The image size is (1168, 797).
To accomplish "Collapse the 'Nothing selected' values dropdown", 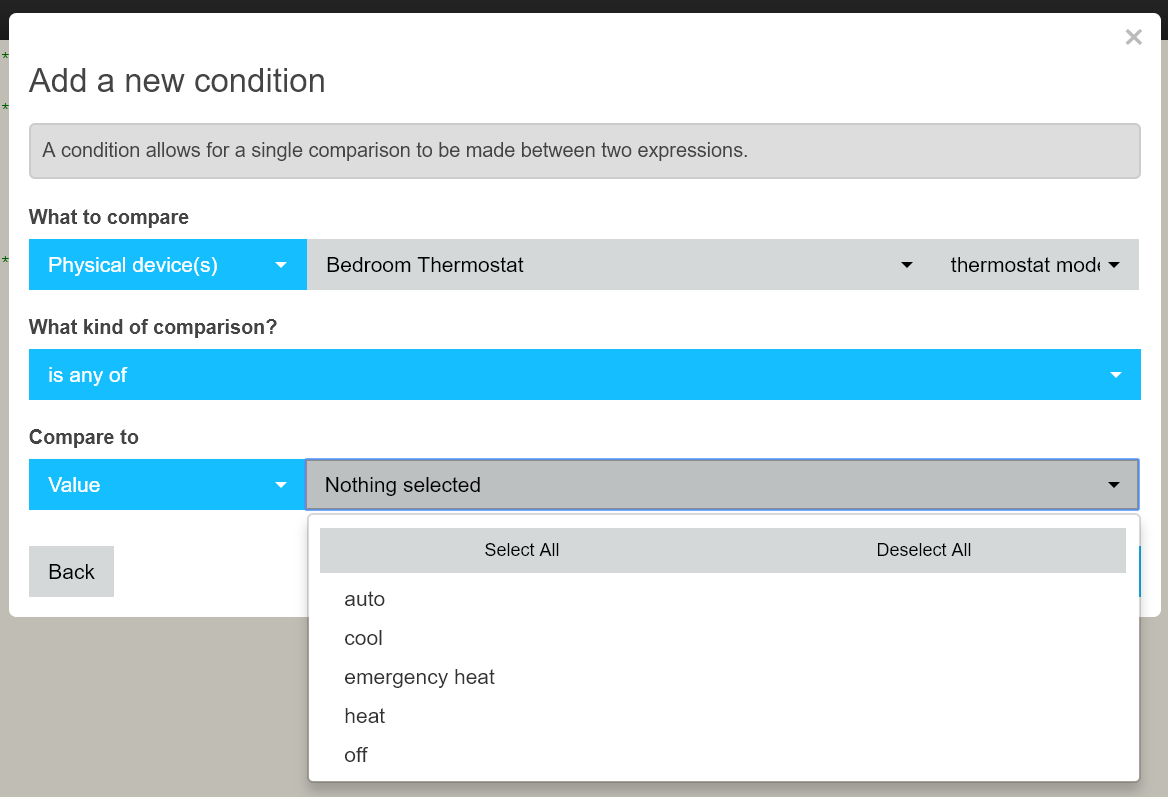I will click(x=723, y=485).
